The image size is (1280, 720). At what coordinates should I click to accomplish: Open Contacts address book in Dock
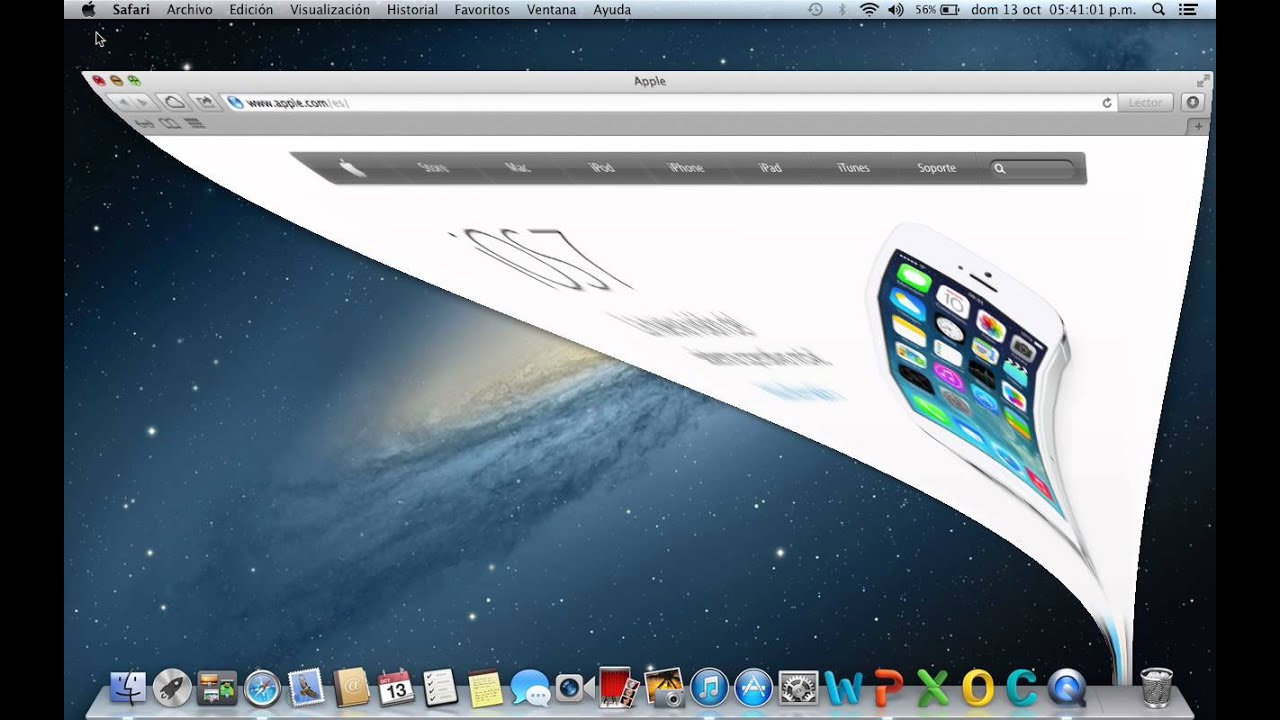coord(351,688)
